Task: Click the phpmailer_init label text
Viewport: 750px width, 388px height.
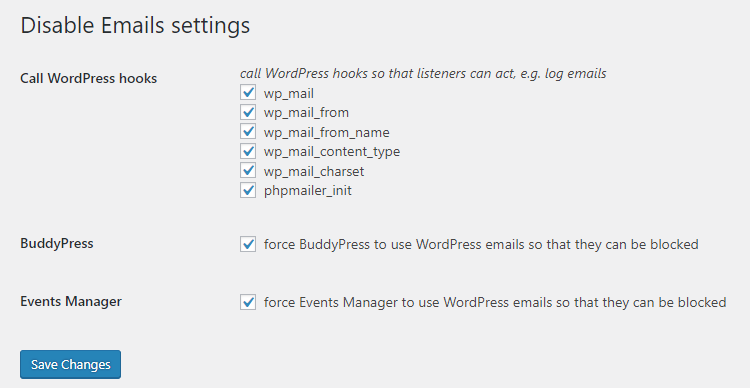Action: point(308,191)
